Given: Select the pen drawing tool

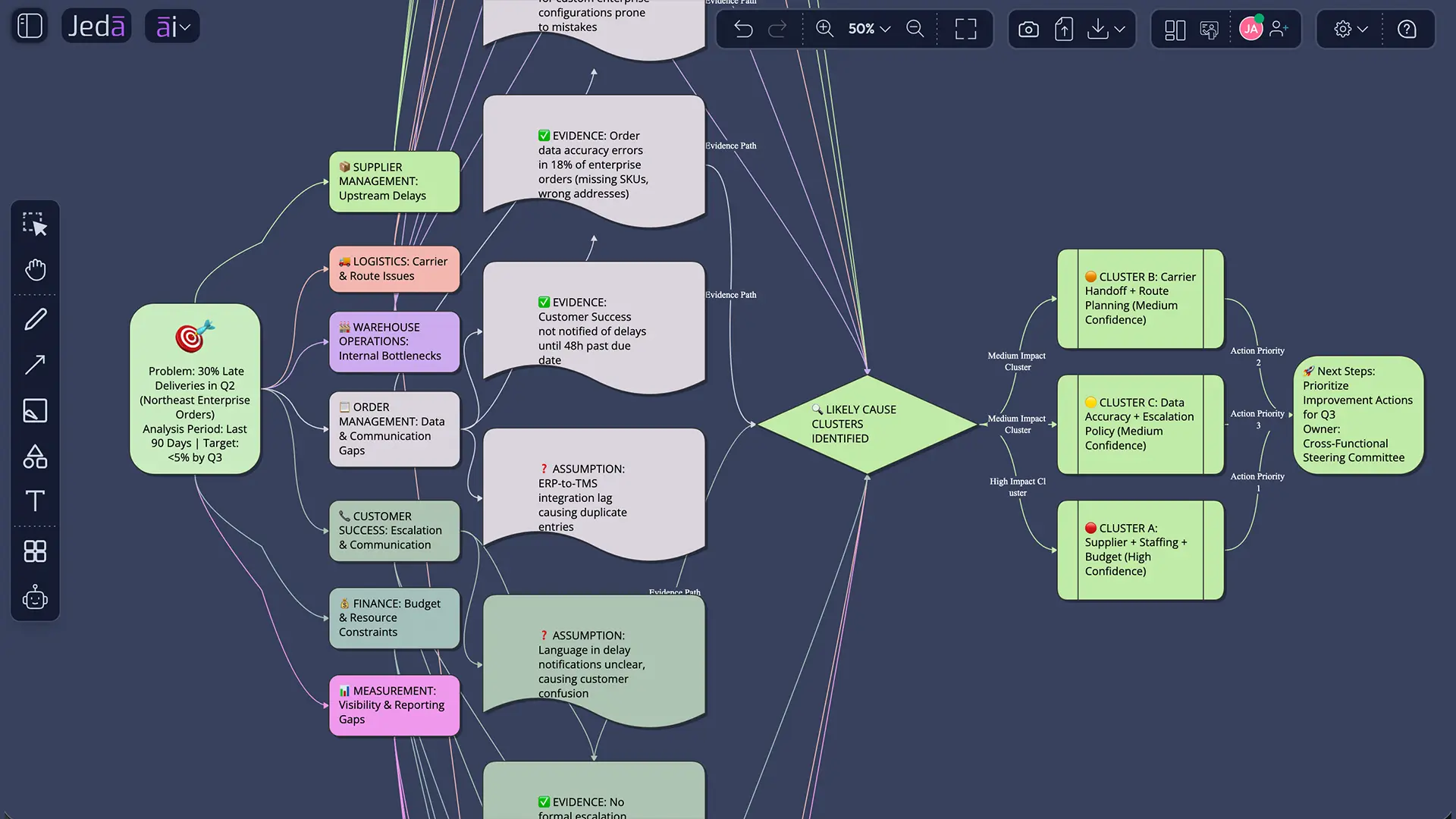Looking at the screenshot, I should (35, 319).
